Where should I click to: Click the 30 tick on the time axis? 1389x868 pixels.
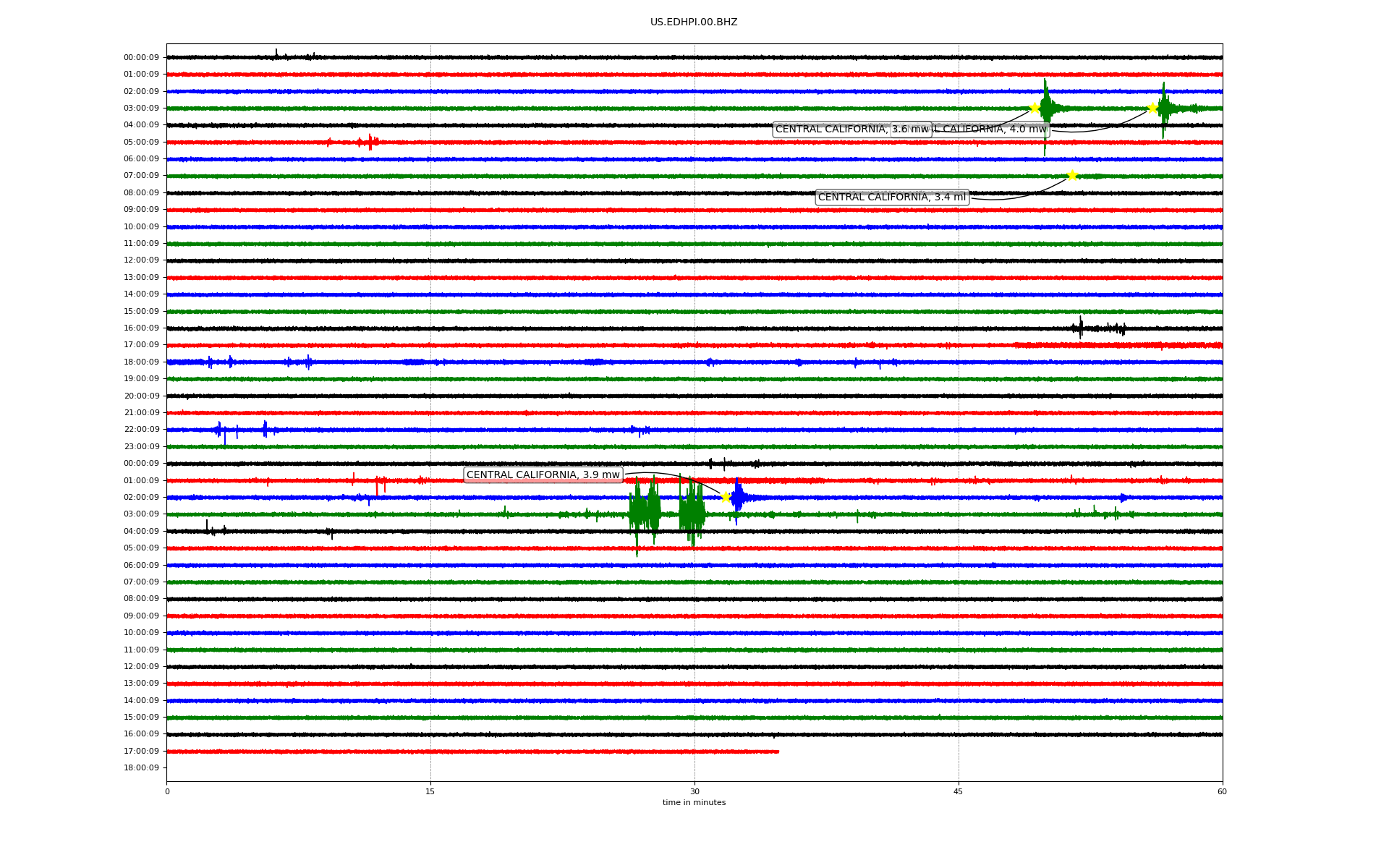tap(694, 791)
